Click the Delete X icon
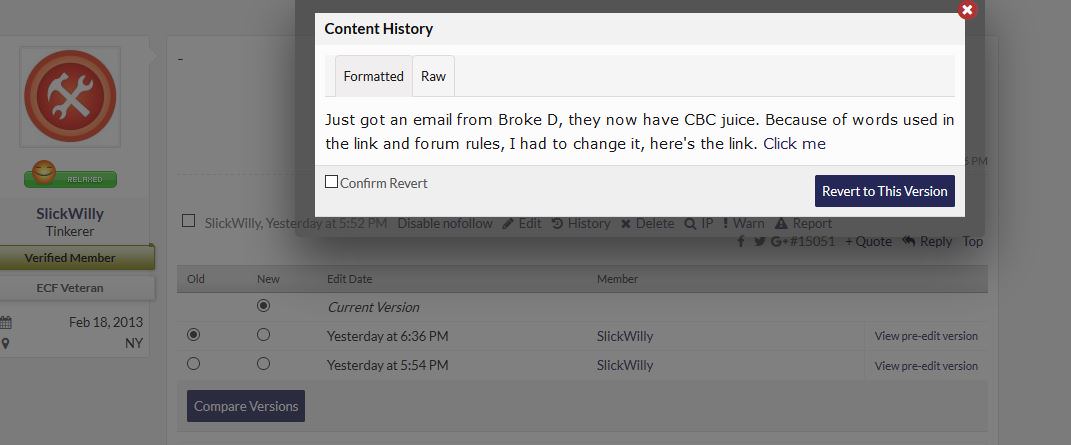The height and width of the screenshot is (445, 1071). pyautogui.click(x=626, y=224)
